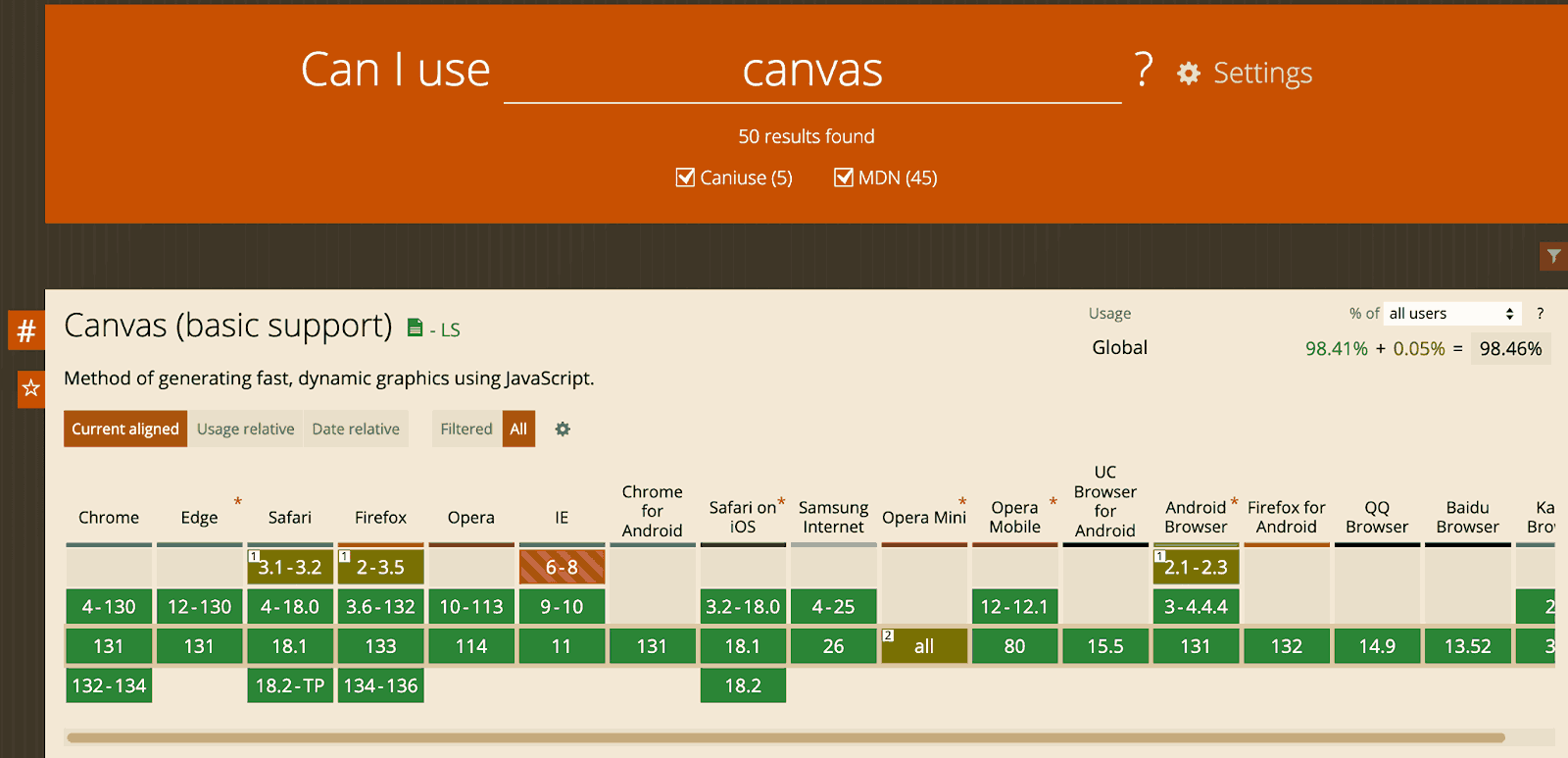This screenshot has height=758, width=1568.
Task: Open Settings gear in header
Action: click(1189, 74)
